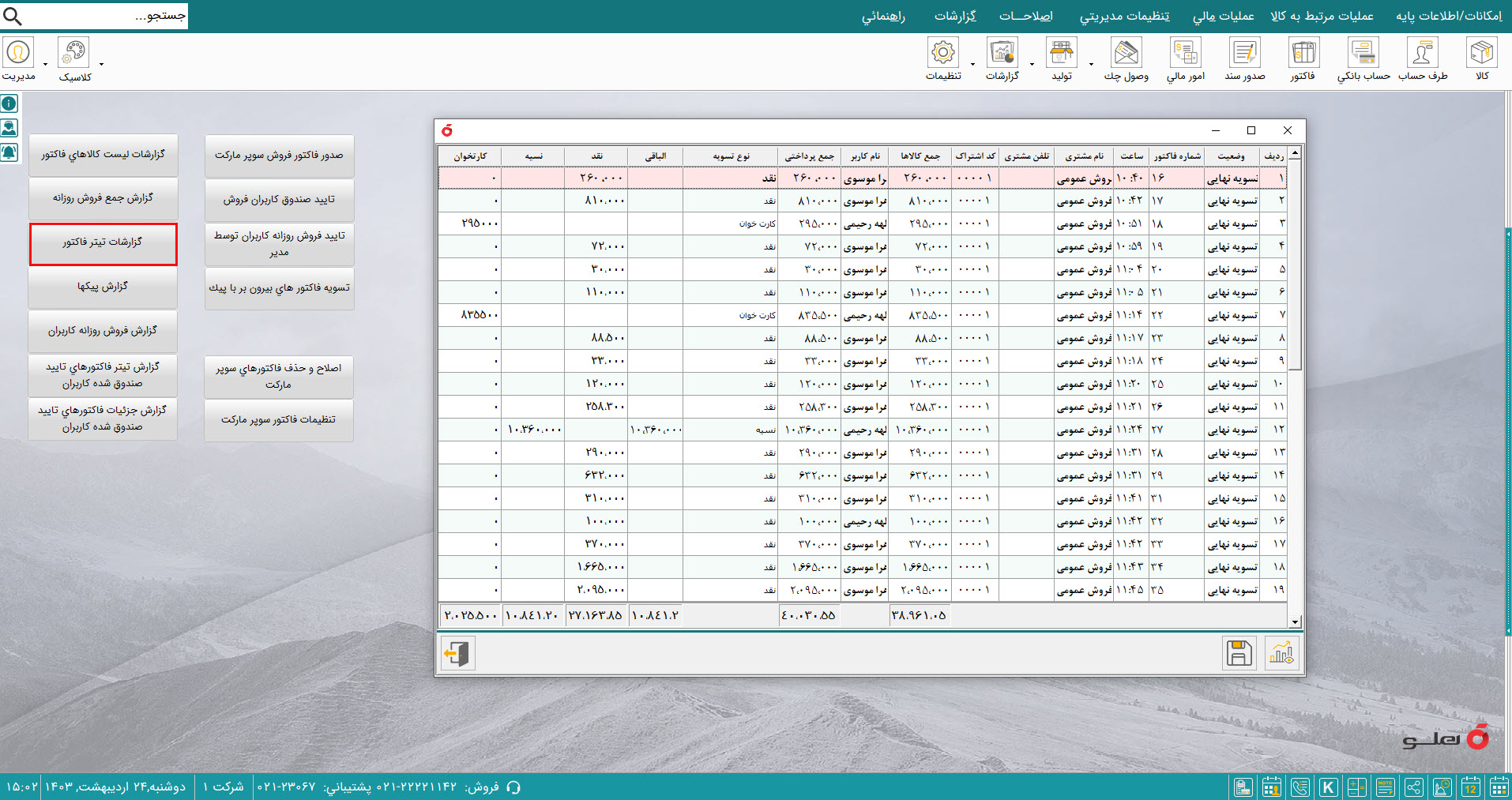The height and width of the screenshot is (800, 1512).
Task: Expand the dropdown arrow next to تنظیمات
Action: (x=972, y=64)
